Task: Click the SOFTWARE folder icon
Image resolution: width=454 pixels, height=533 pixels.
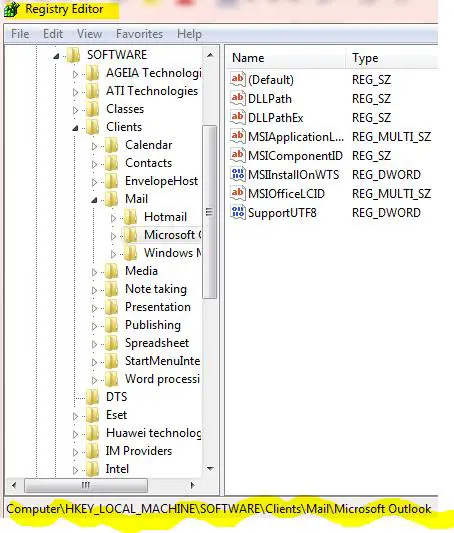Action: (x=73, y=55)
